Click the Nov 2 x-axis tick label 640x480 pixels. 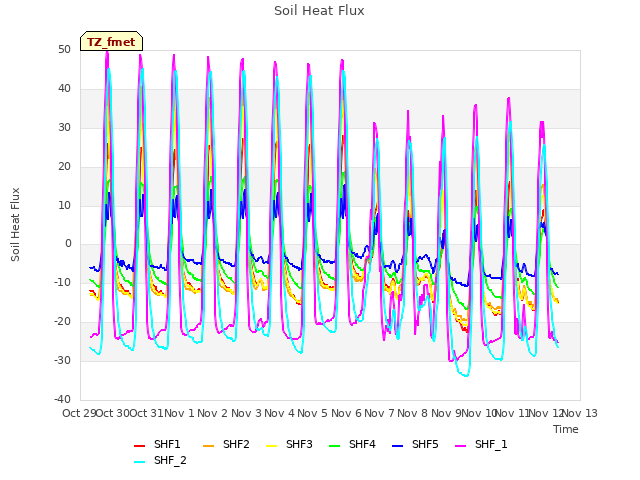point(213,413)
